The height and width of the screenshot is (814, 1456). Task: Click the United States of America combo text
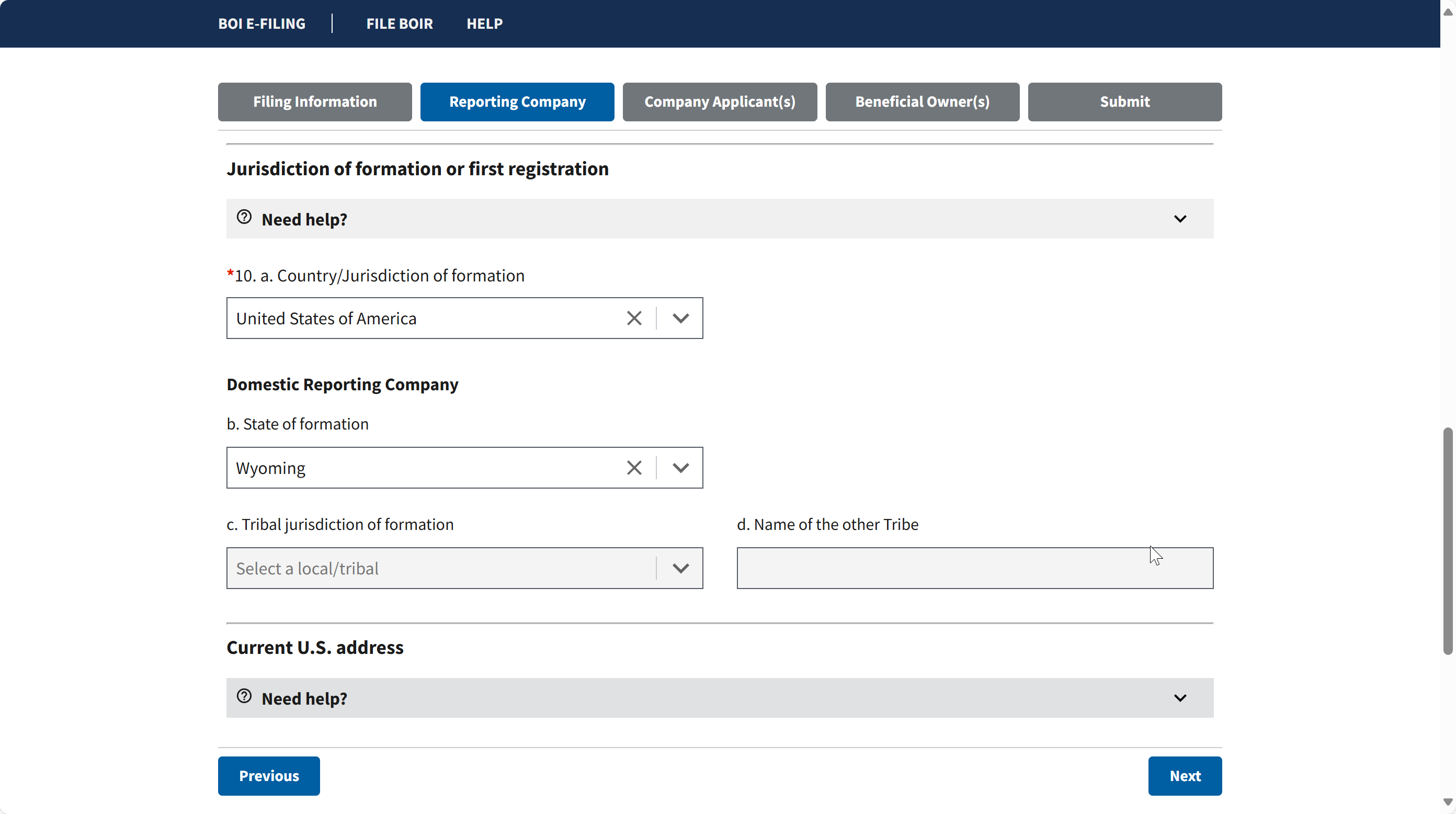326,319
